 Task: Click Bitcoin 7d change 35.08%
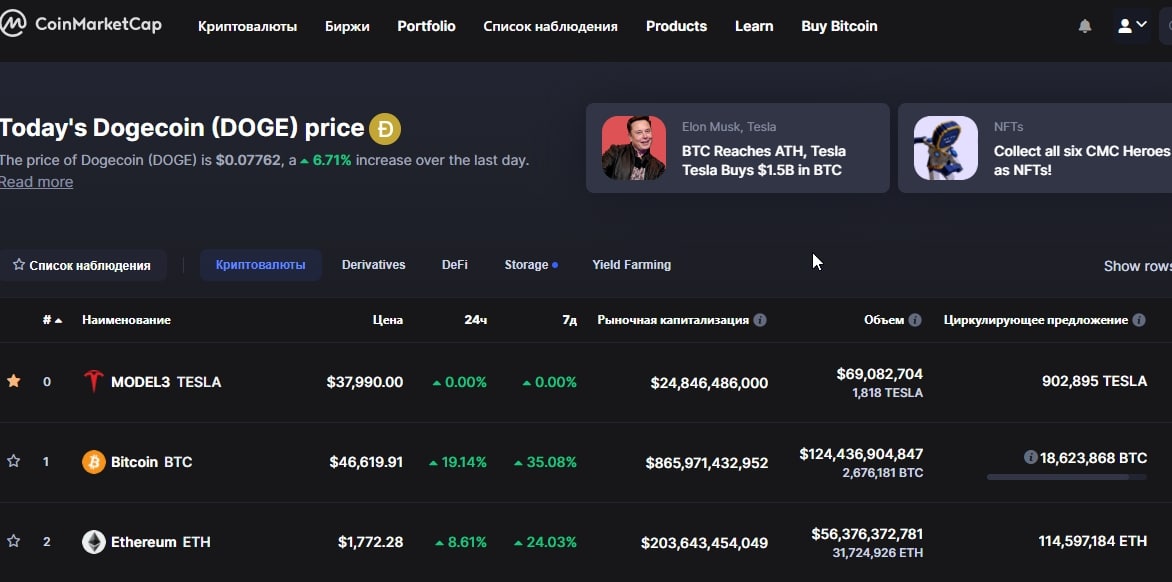545,462
